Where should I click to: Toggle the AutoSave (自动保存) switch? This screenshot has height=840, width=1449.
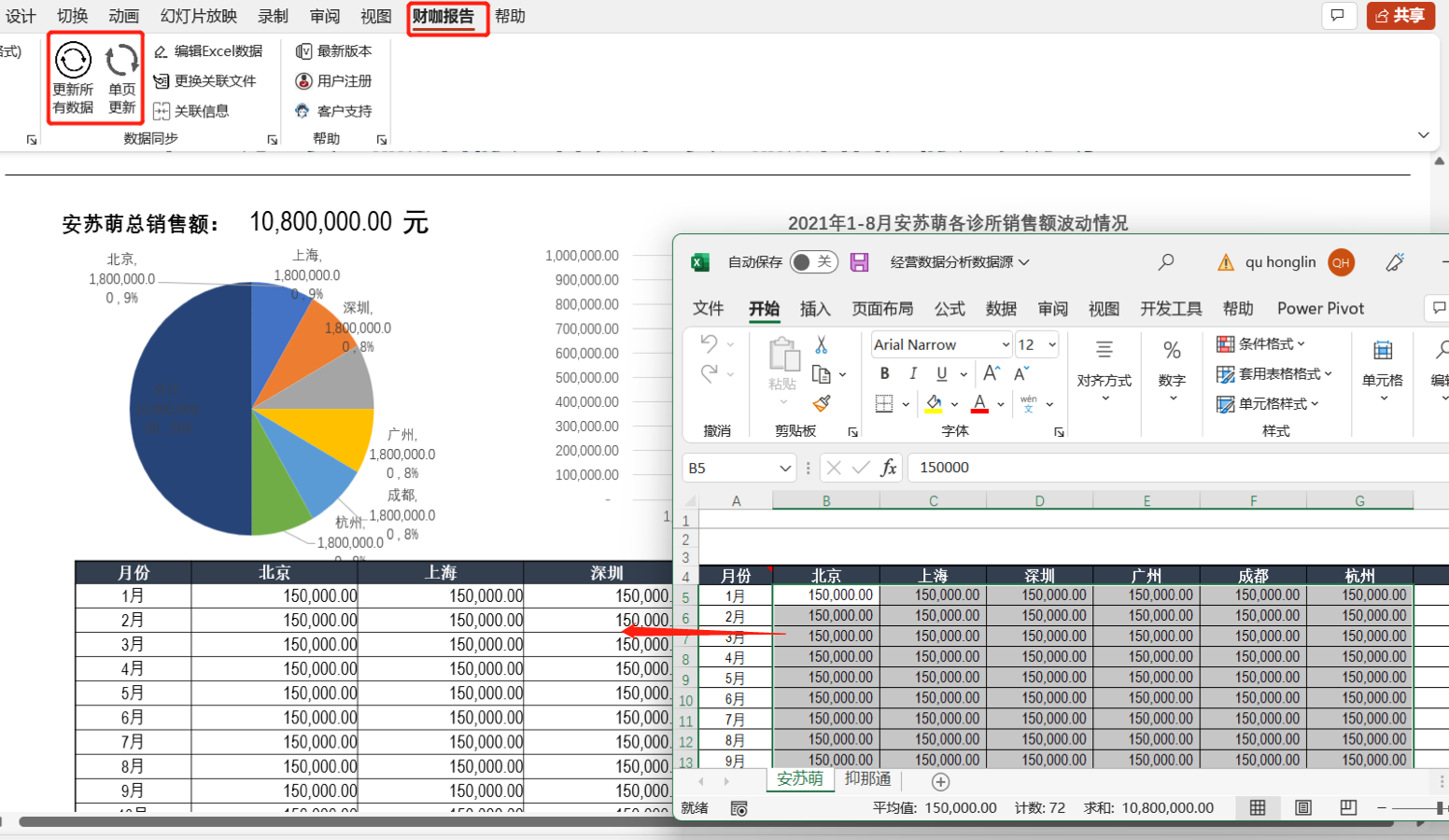click(812, 262)
